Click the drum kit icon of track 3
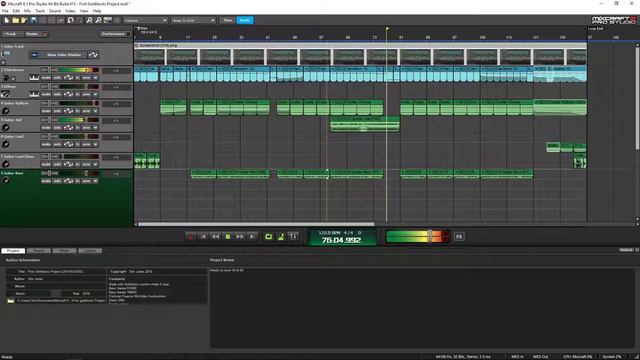 click(5, 94)
